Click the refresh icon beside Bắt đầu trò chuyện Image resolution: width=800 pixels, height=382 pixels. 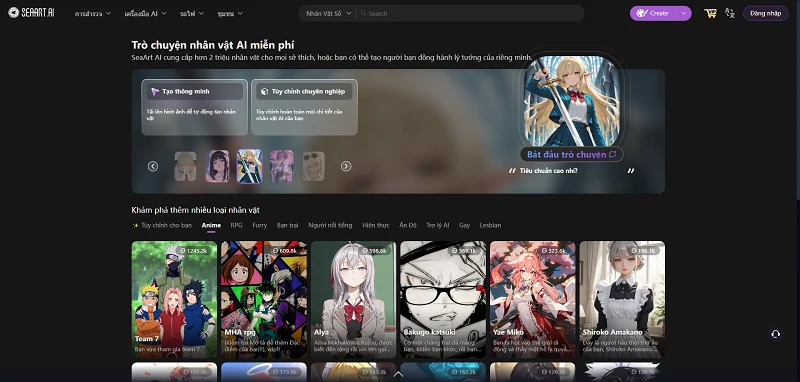pyautogui.click(x=613, y=154)
